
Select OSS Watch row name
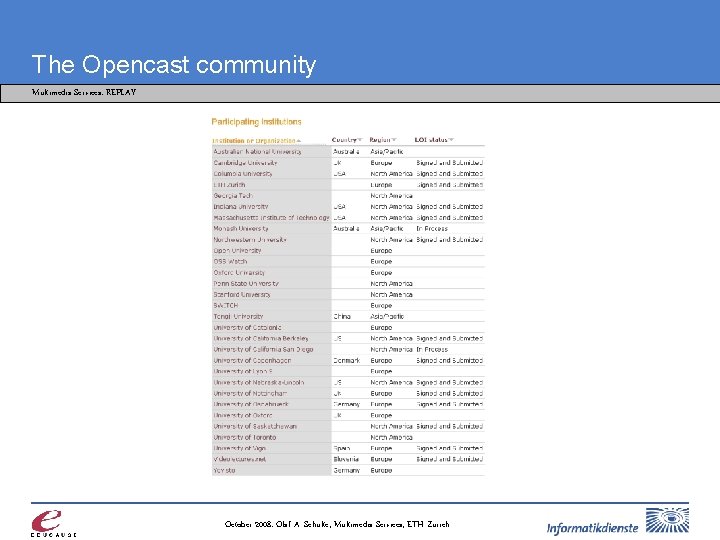point(230,261)
